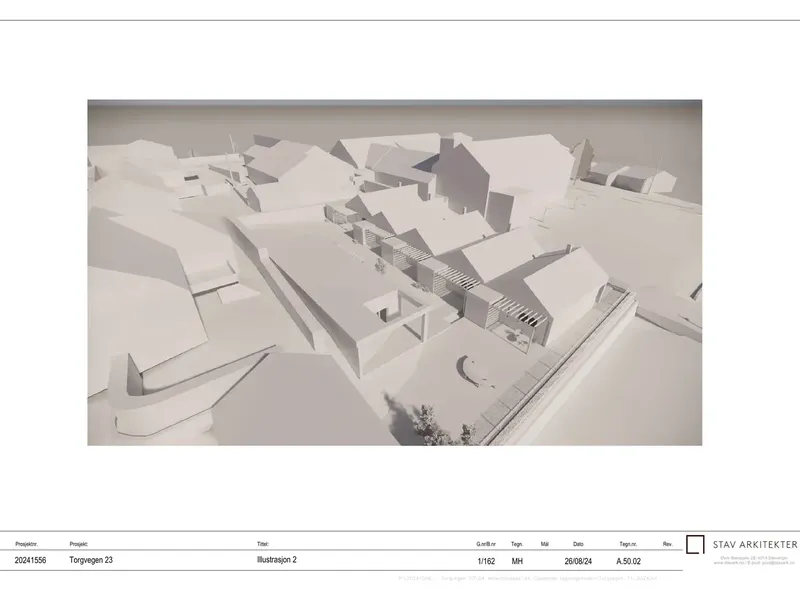Click the 'Prosjekt:' label

pyautogui.click(x=79, y=544)
